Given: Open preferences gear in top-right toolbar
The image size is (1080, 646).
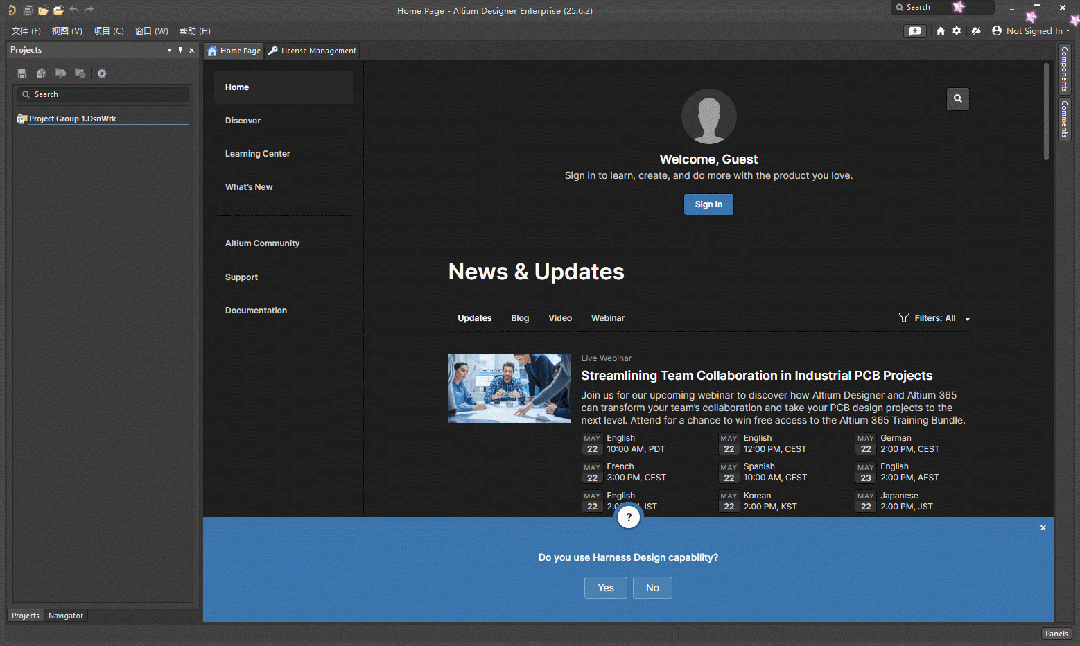Looking at the screenshot, I should pyautogui.click(x=957, y=31).
